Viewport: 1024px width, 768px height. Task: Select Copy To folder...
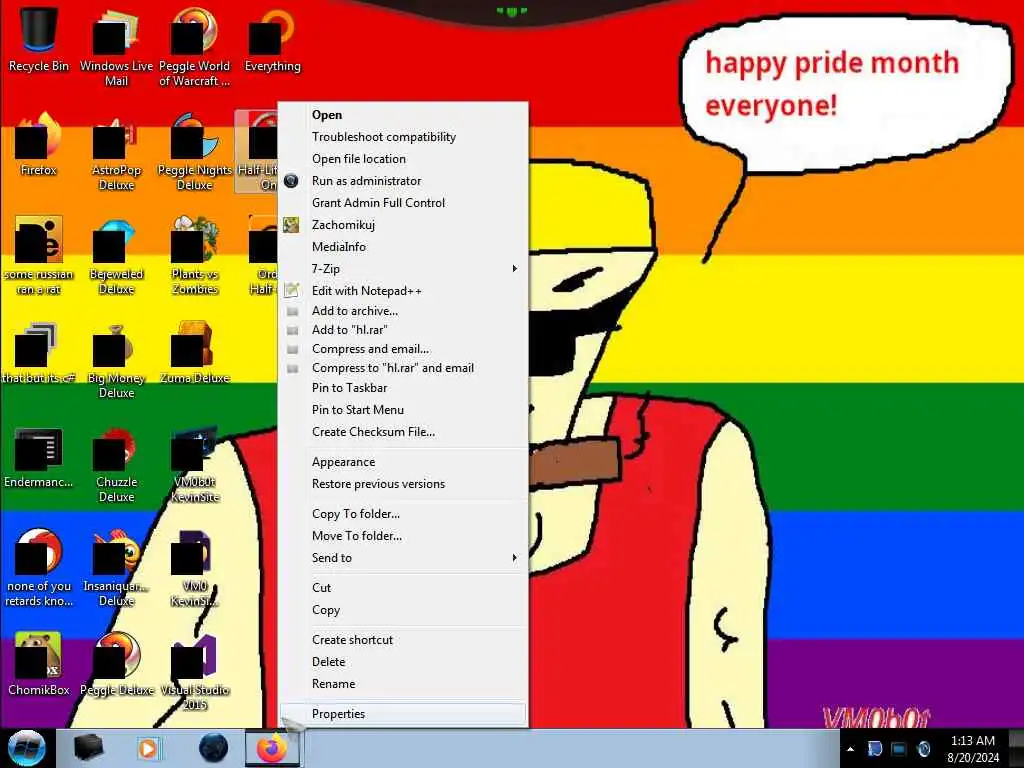403,514
